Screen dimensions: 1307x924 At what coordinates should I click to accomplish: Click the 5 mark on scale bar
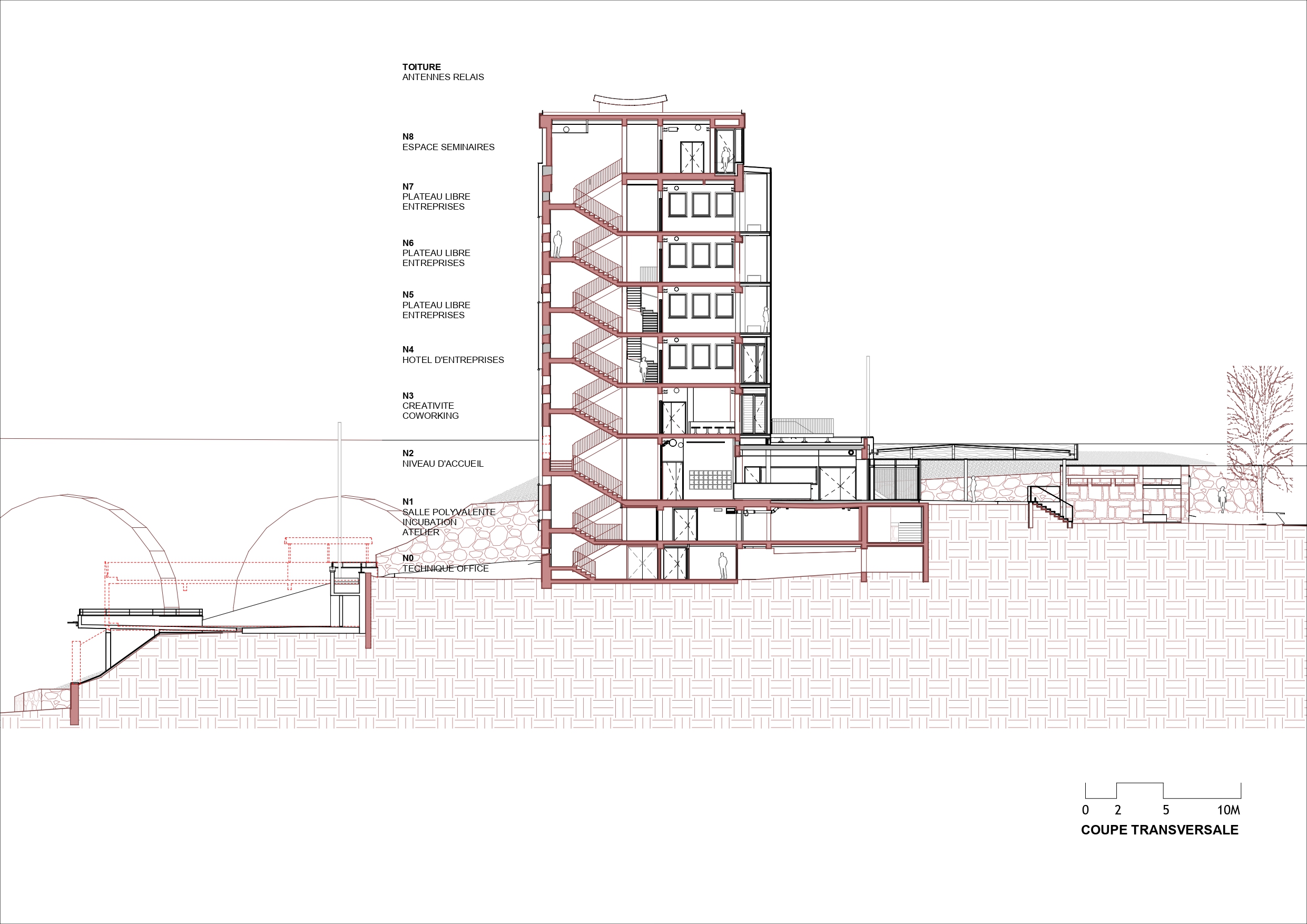click(x=1165, y=810)
